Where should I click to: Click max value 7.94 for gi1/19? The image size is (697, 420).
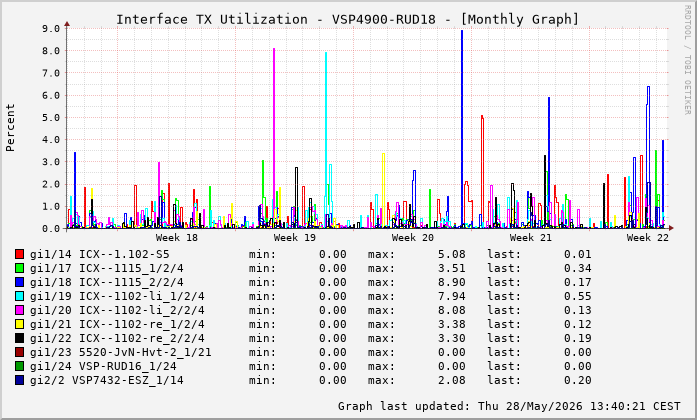452,296
